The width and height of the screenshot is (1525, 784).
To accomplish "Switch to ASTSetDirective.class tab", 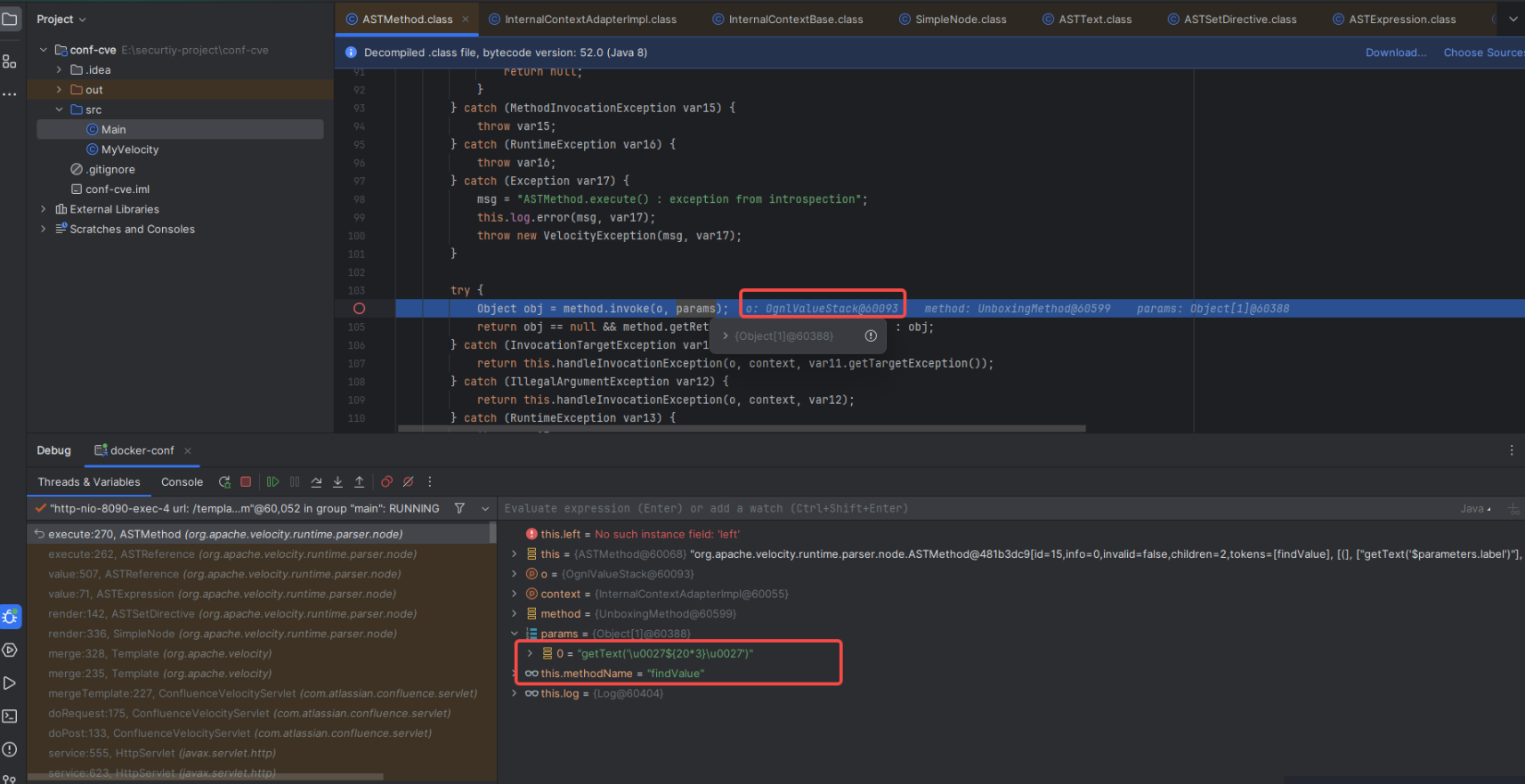I will pyautogui.click(x=1232, y=19).
